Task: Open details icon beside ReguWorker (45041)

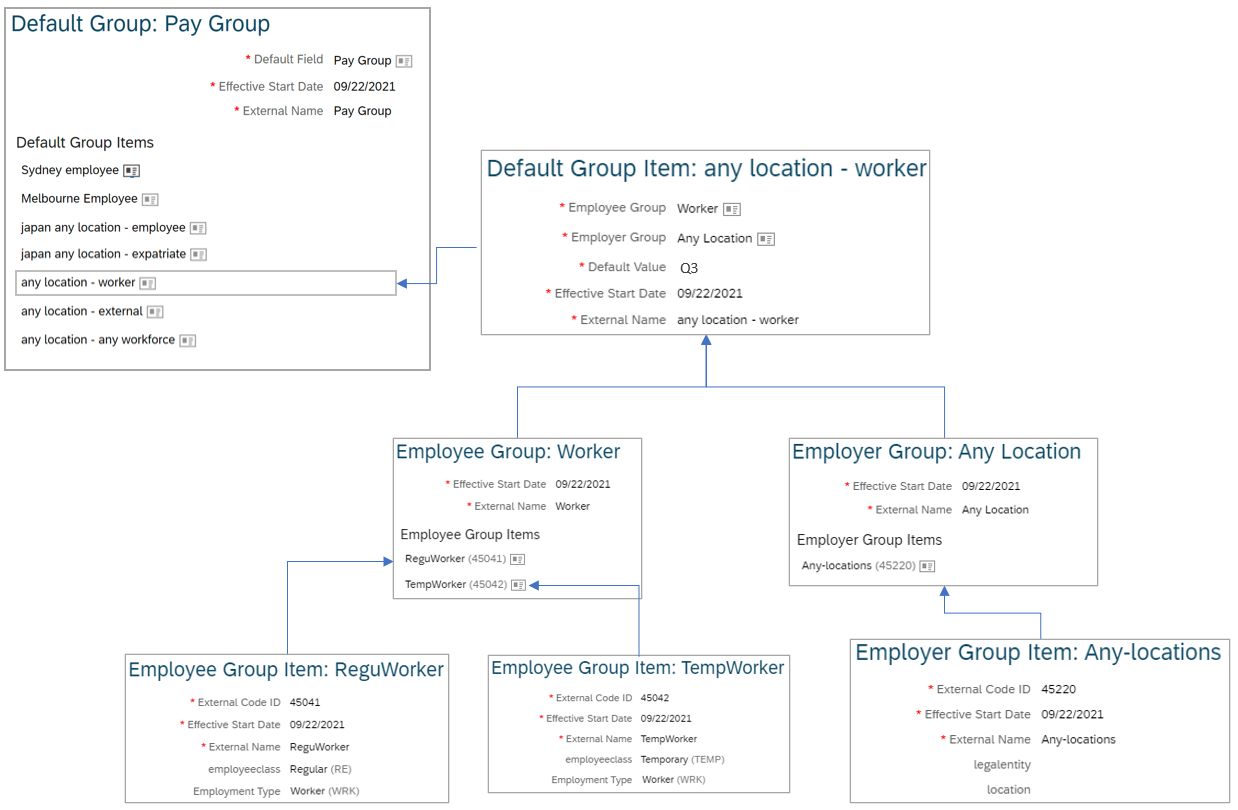Action: tap(518, 559)
